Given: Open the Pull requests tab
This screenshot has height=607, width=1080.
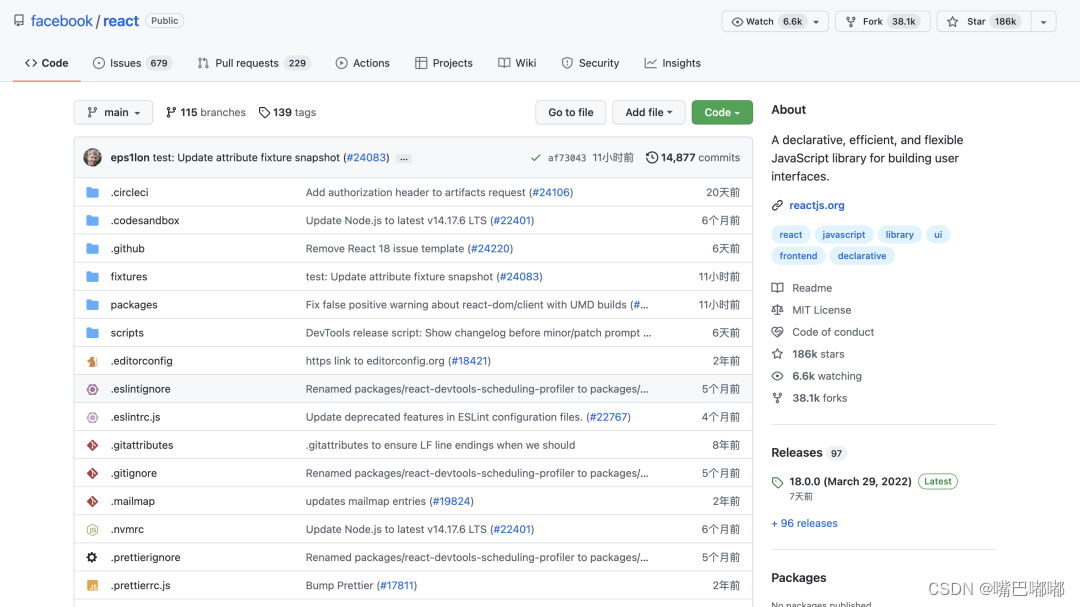Looking at the screenshot, I should (253, 63).
